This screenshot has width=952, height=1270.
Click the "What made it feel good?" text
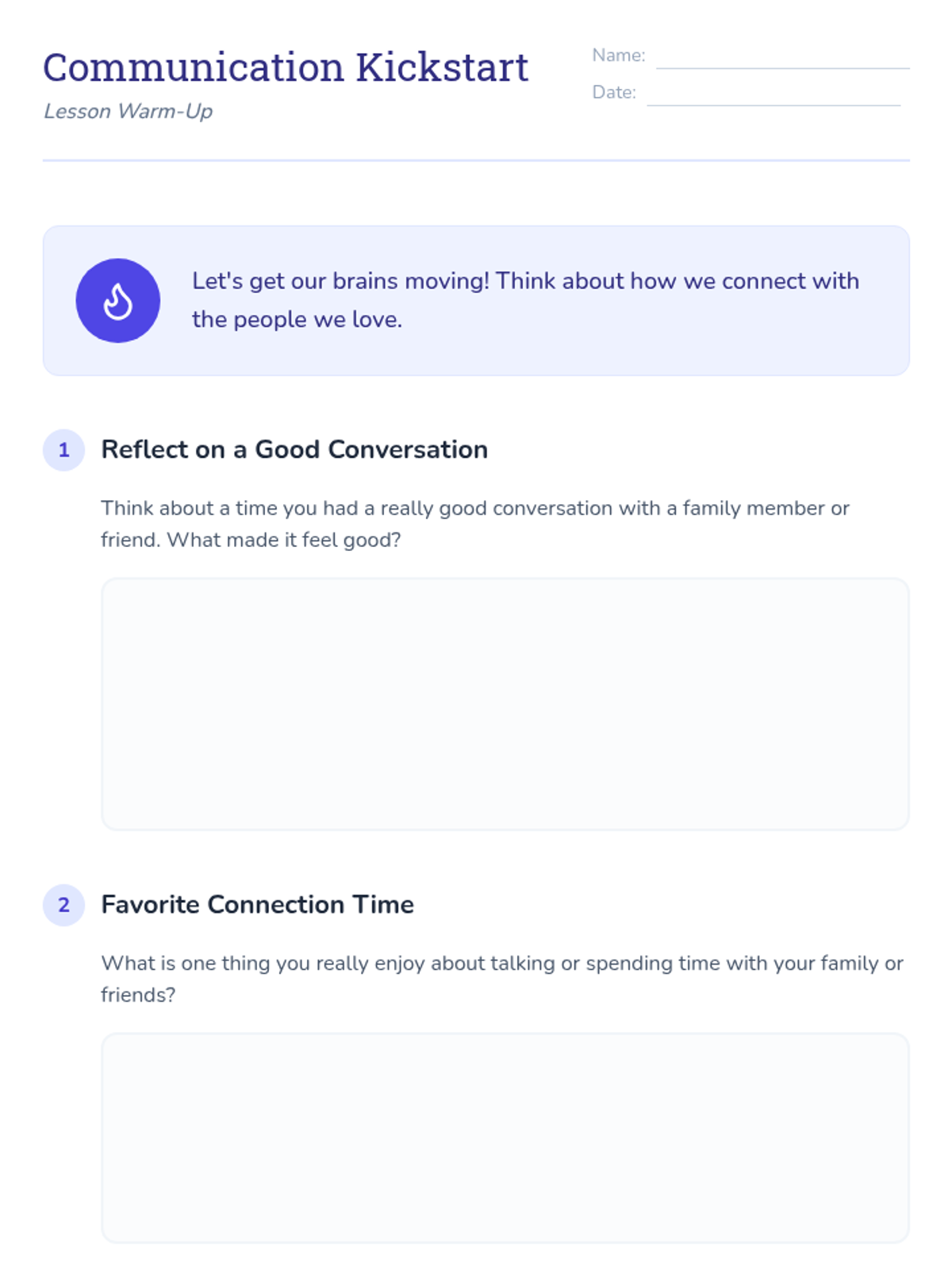tap(284, 541)
